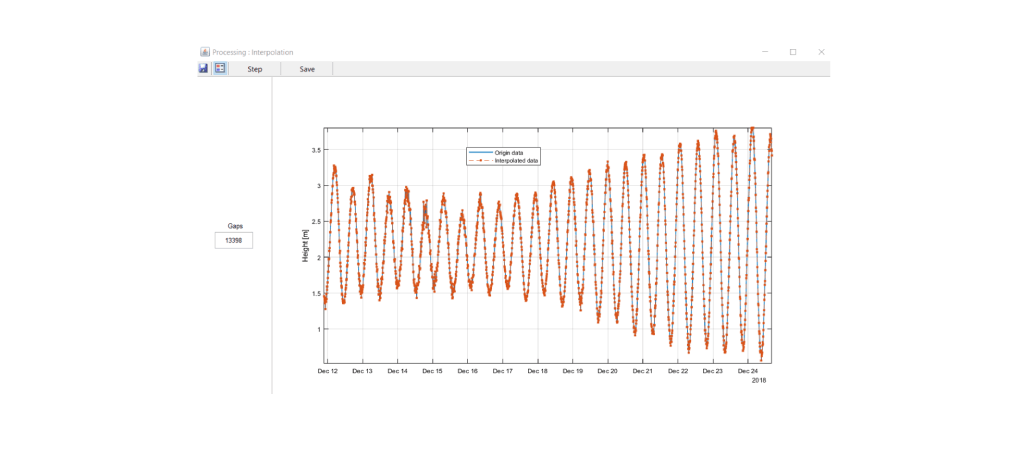This screenshot has height=461, width=1024.
Task: Click the Processing : Interpolation window title
Action: pos(253,52)
